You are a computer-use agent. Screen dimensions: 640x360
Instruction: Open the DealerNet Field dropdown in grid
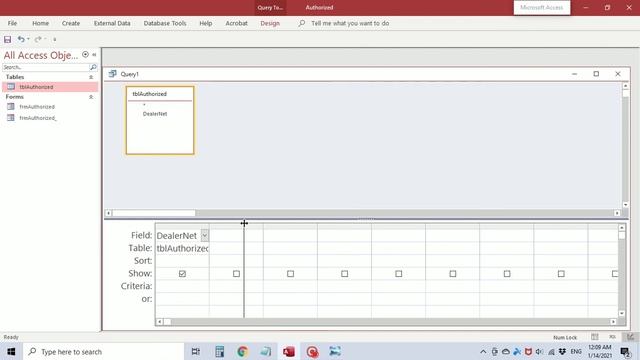[204, 236]
